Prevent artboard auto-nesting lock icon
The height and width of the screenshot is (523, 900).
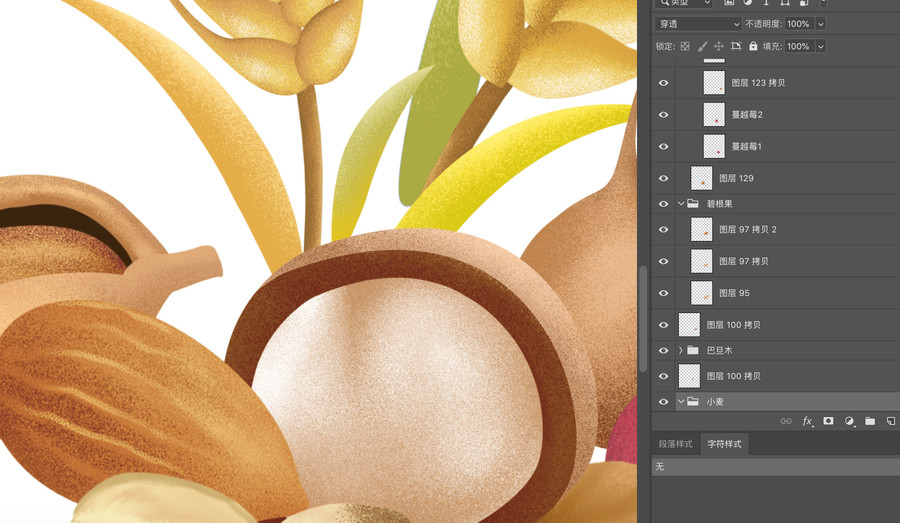tap(736, 47)
